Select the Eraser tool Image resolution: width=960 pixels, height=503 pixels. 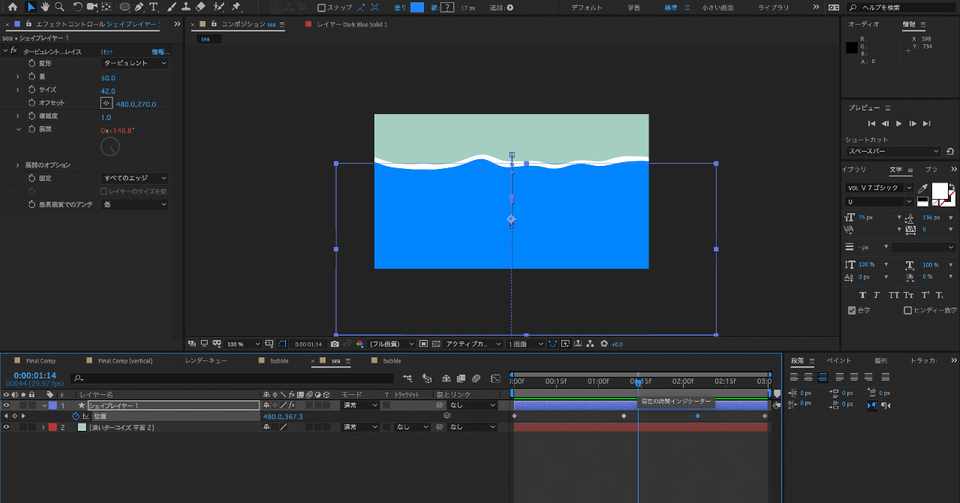(x=200, y=7)
